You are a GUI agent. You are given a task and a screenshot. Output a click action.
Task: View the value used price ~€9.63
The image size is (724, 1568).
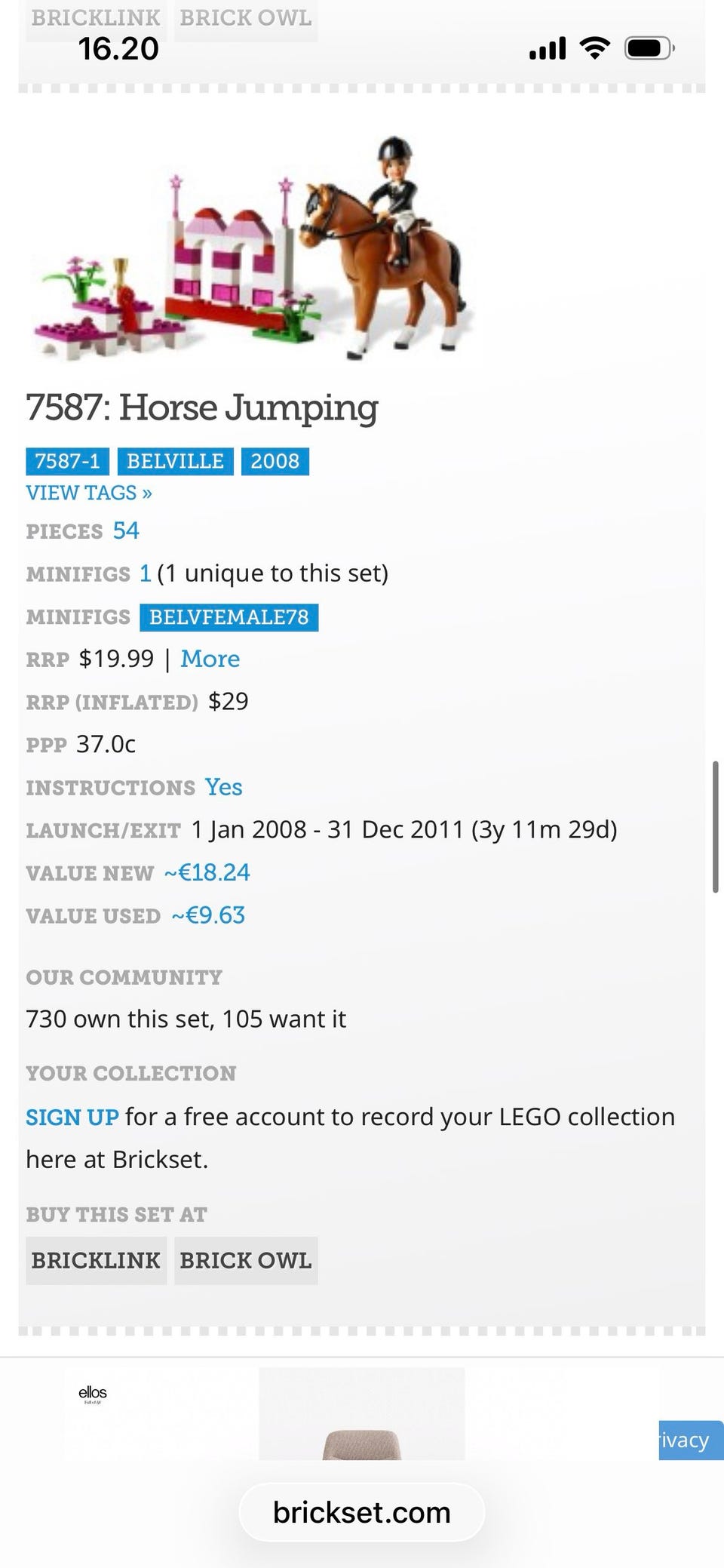[208, 915]
